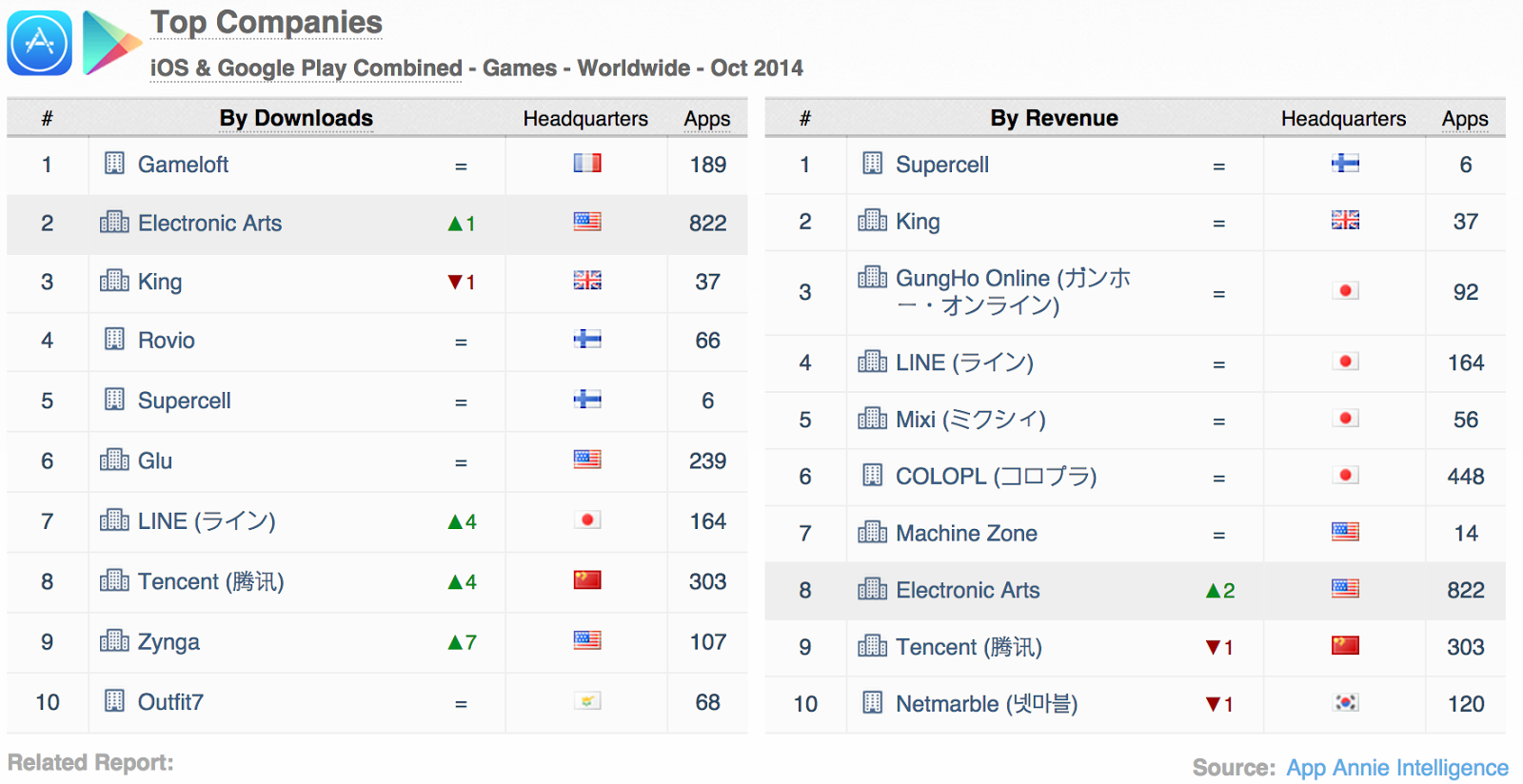Open Supercell link in Revenue table
Viewport: 1523px width, 784px height.
click(x=942, y=165)
